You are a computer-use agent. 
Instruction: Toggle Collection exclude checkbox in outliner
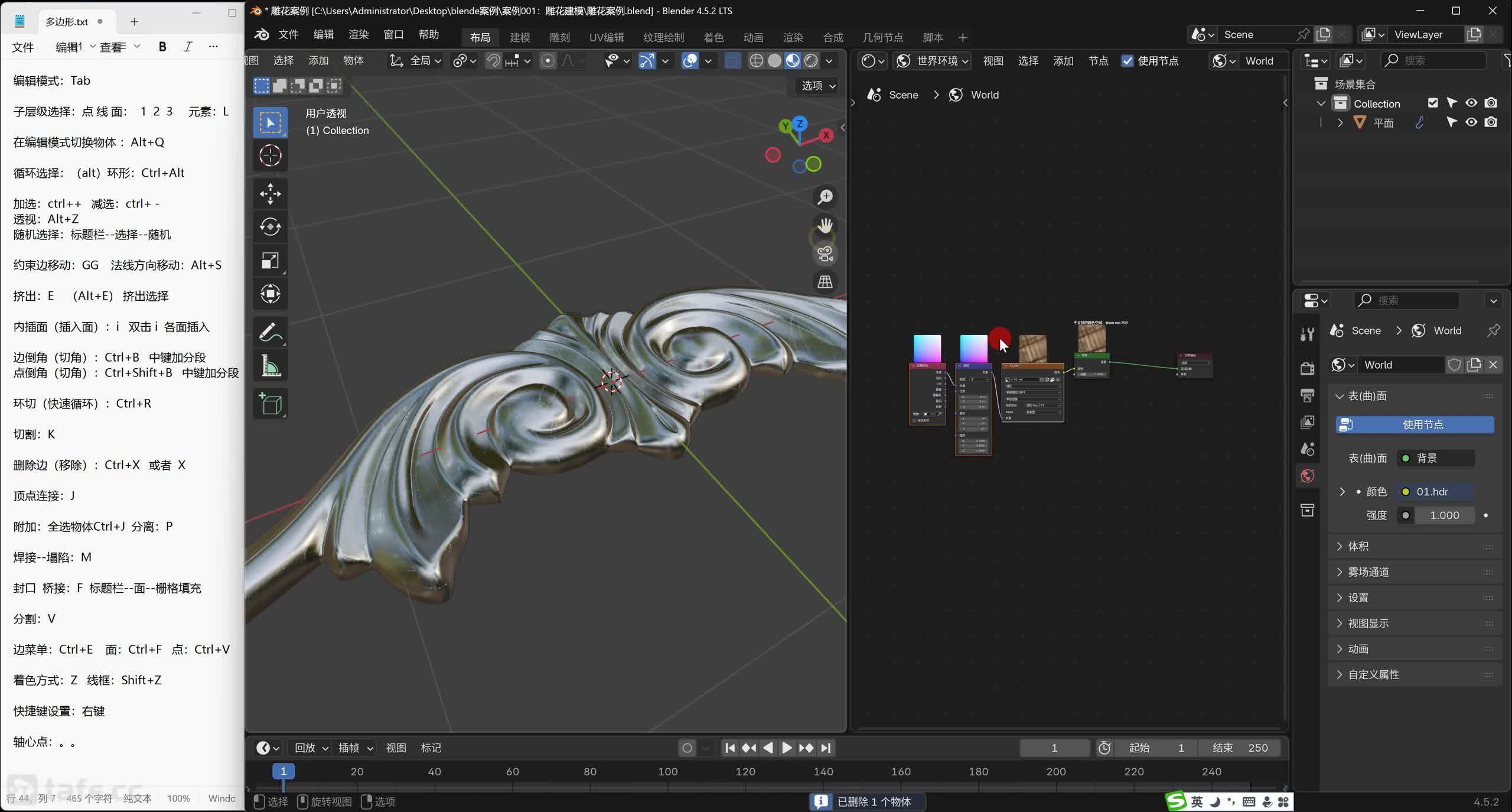pyautogui.click(x=1432, y=103)
